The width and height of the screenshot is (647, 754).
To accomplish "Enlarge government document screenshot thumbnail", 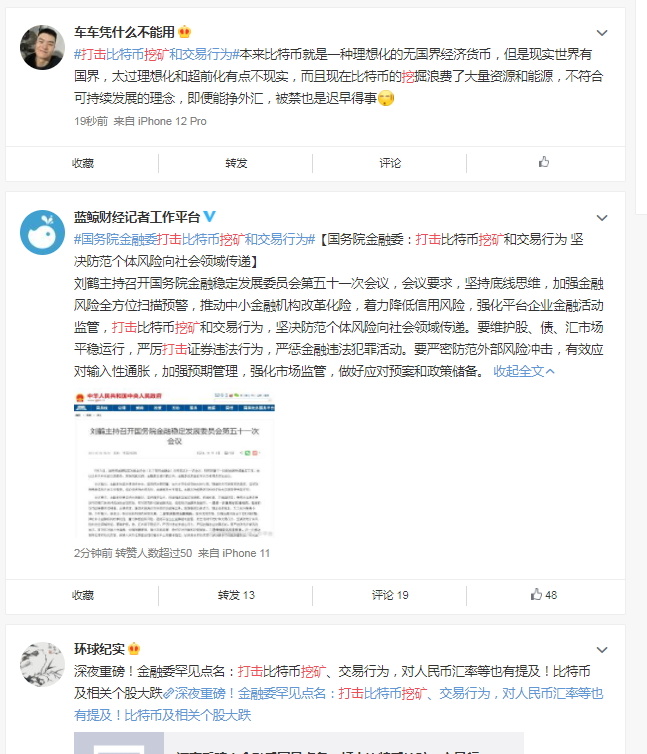I will (x=174, y=465).
